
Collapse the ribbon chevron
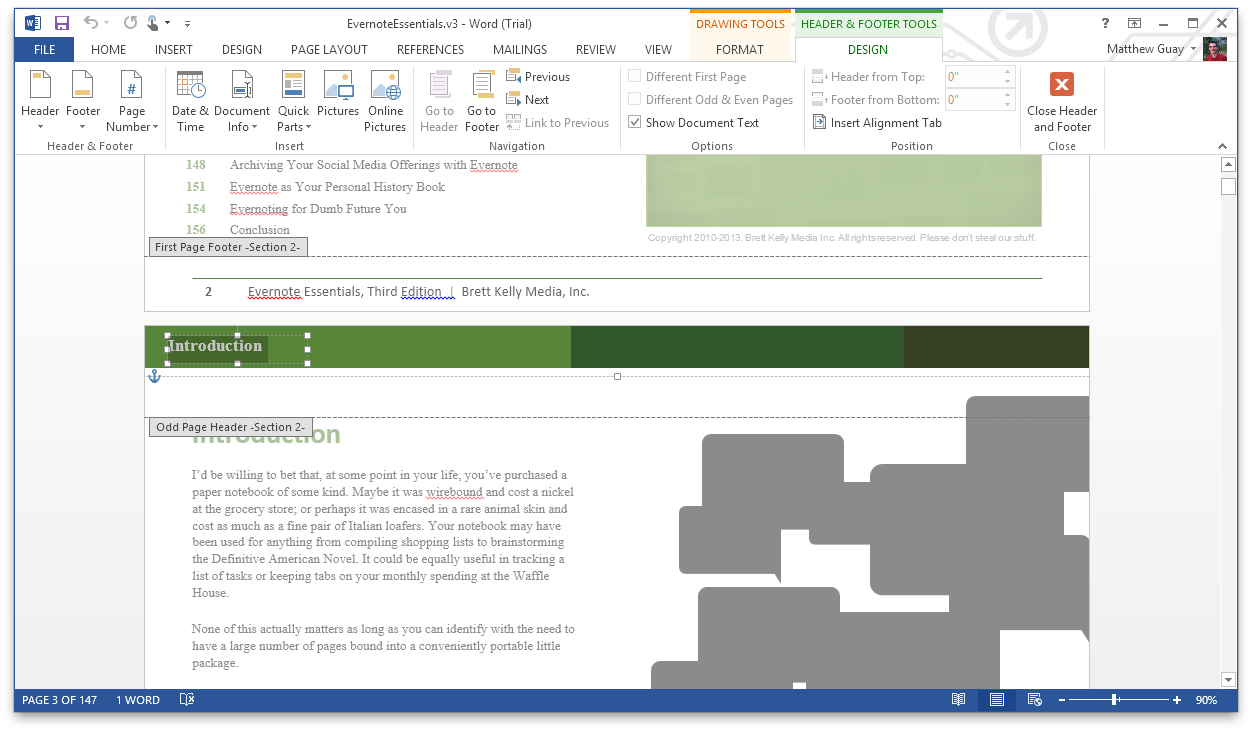(1222, 146)
